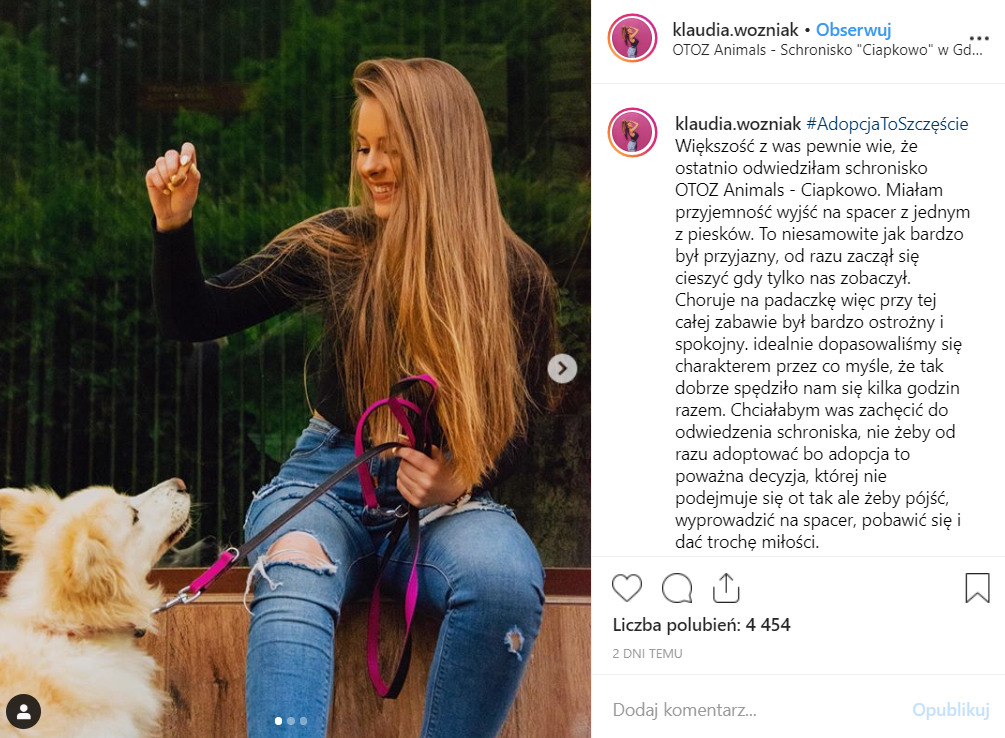Submit the comment with the Opublikuj button
Viewport: 1005px width, 738px height.
pyautogui.click(x=951, y=710)
